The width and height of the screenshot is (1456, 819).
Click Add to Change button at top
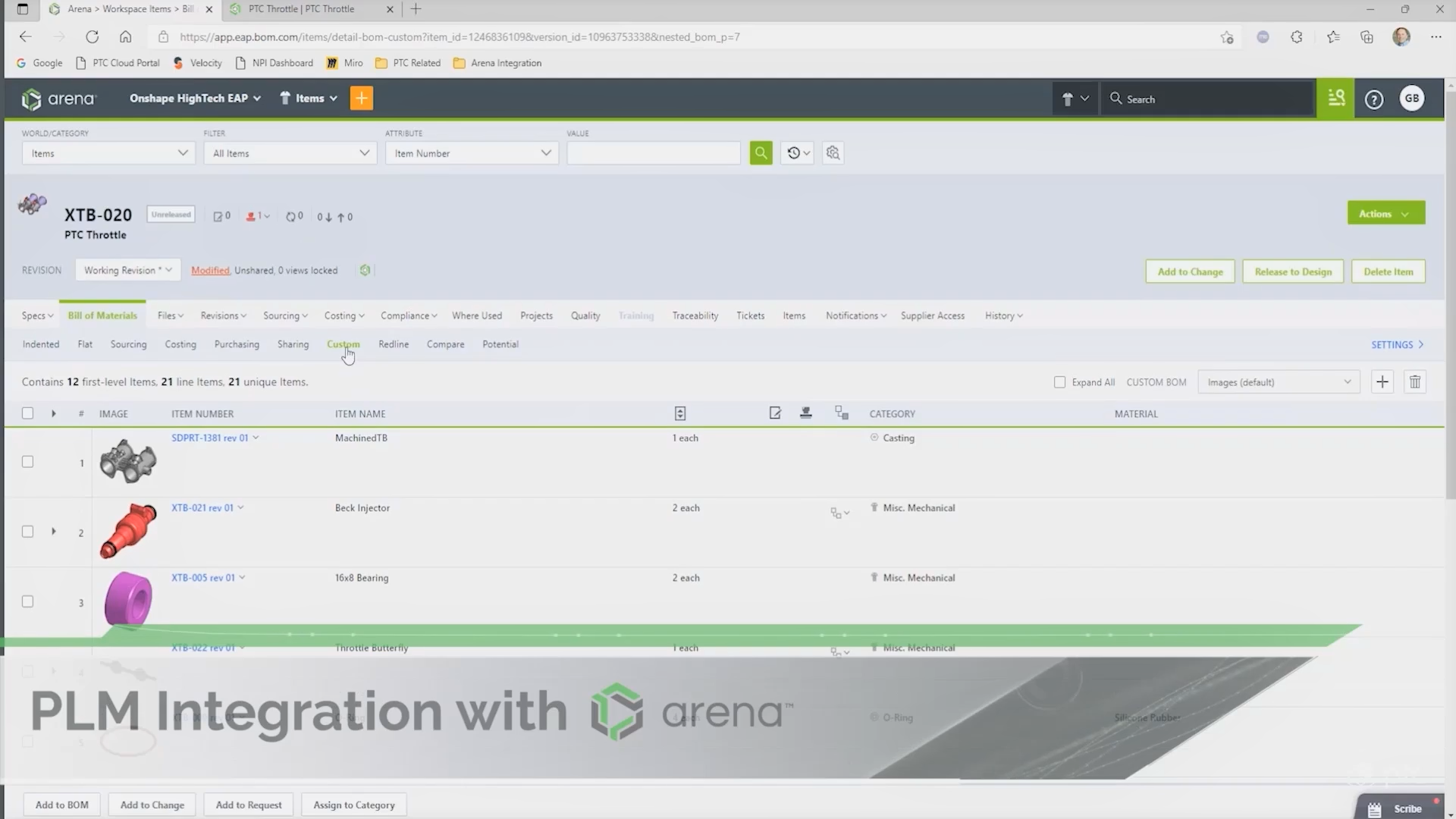click(1190, 271)
